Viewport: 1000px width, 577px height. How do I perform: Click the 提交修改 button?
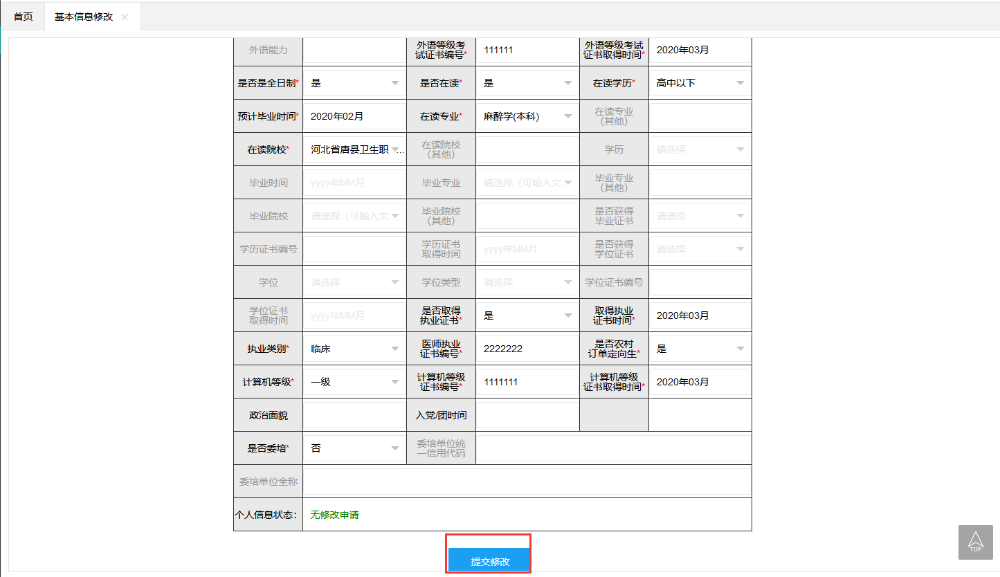point(489,561)
